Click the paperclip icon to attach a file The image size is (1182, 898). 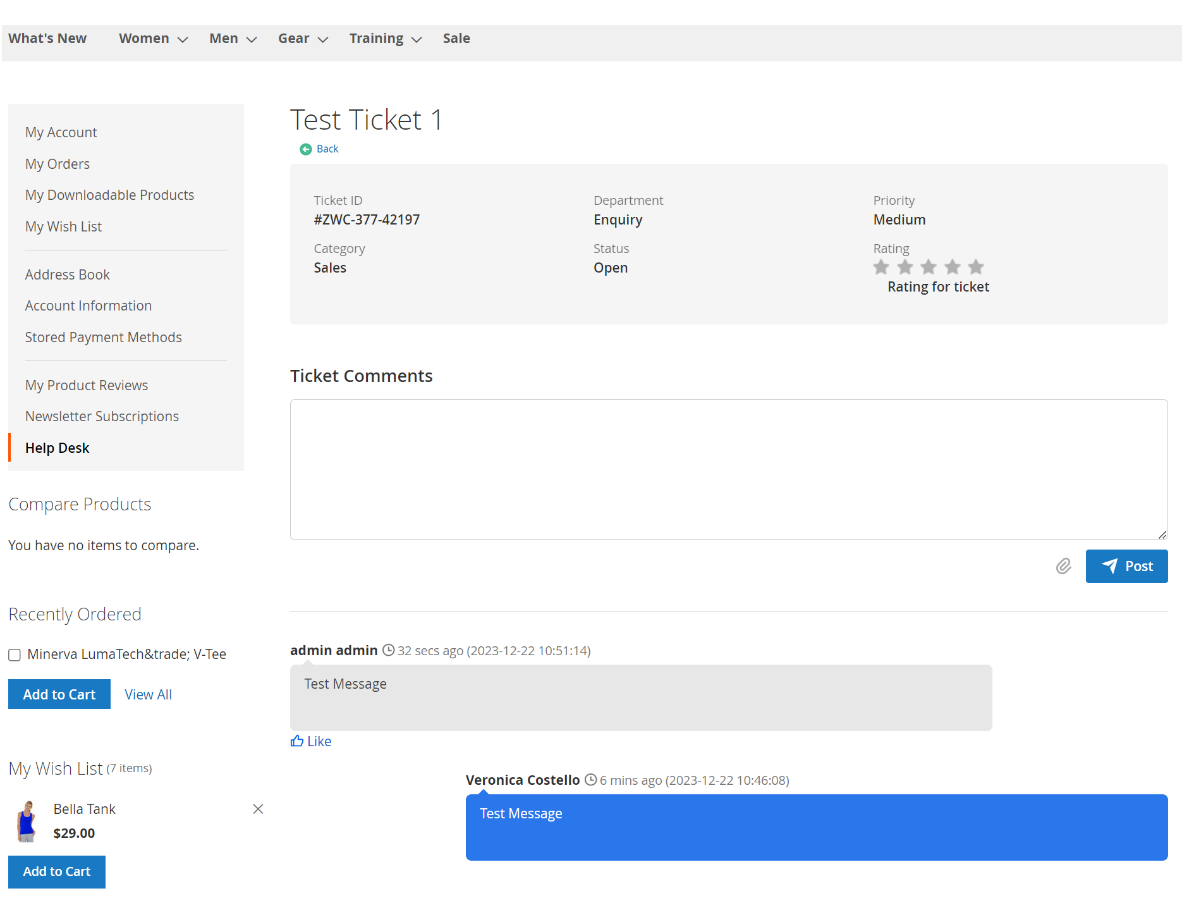tap(1062, 565)
